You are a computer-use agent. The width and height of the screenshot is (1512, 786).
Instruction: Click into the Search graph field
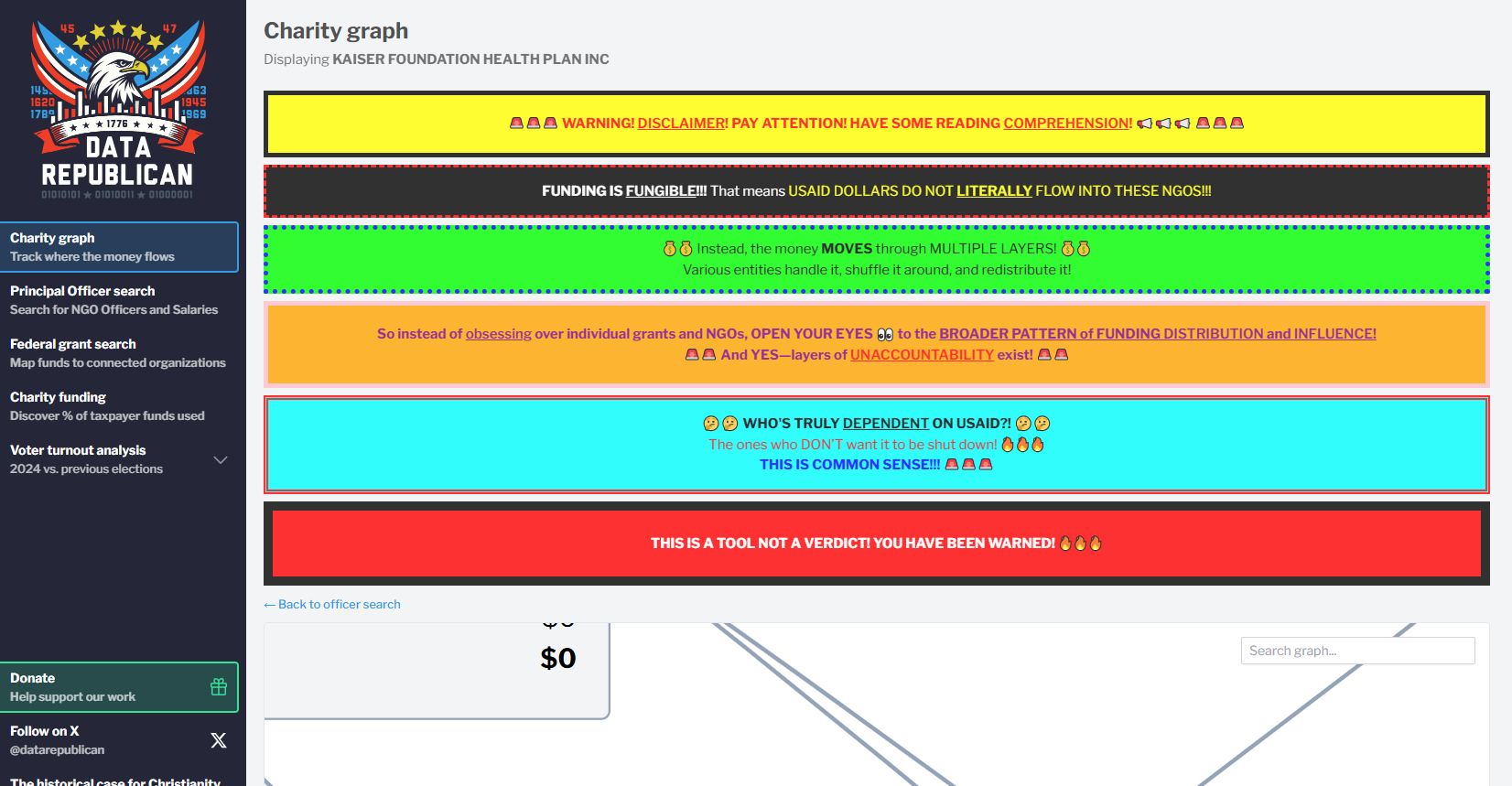(1357, 651)
